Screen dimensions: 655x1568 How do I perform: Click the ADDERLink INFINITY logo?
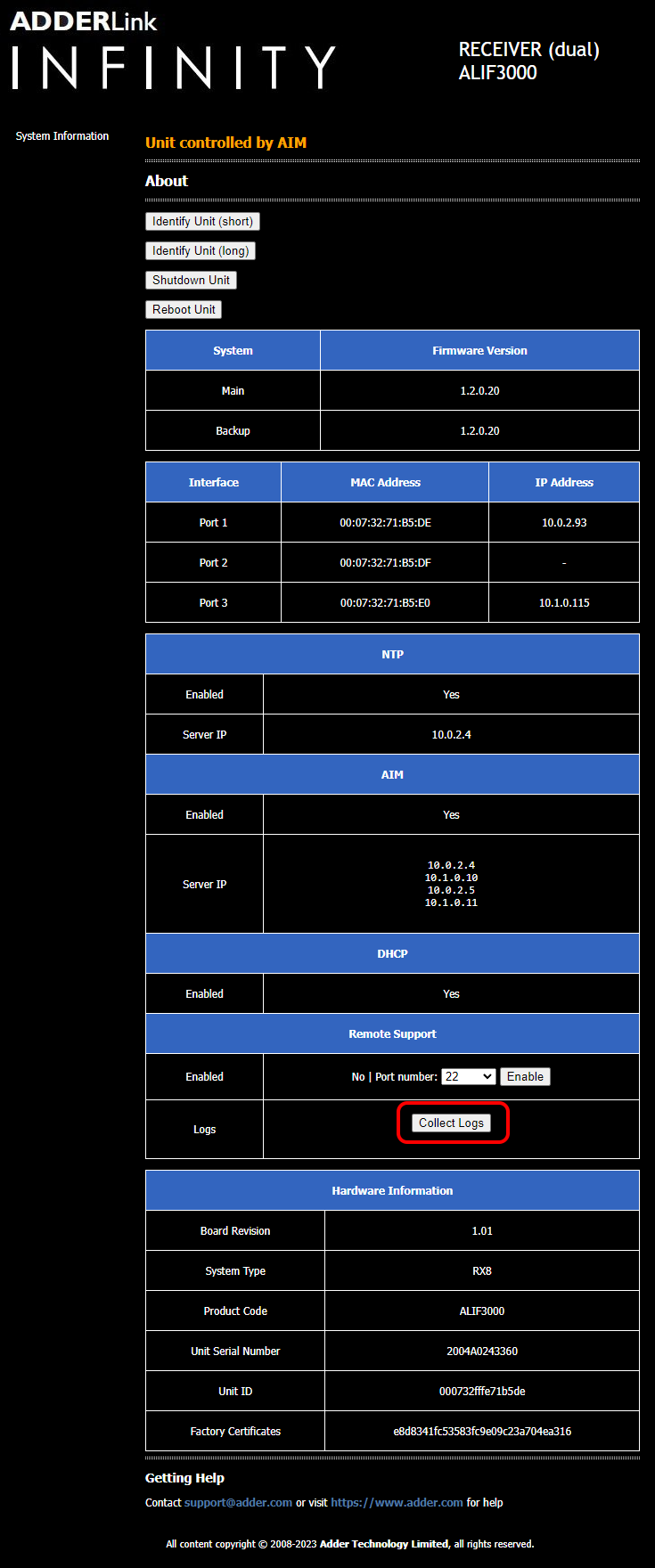click(173, 50)
